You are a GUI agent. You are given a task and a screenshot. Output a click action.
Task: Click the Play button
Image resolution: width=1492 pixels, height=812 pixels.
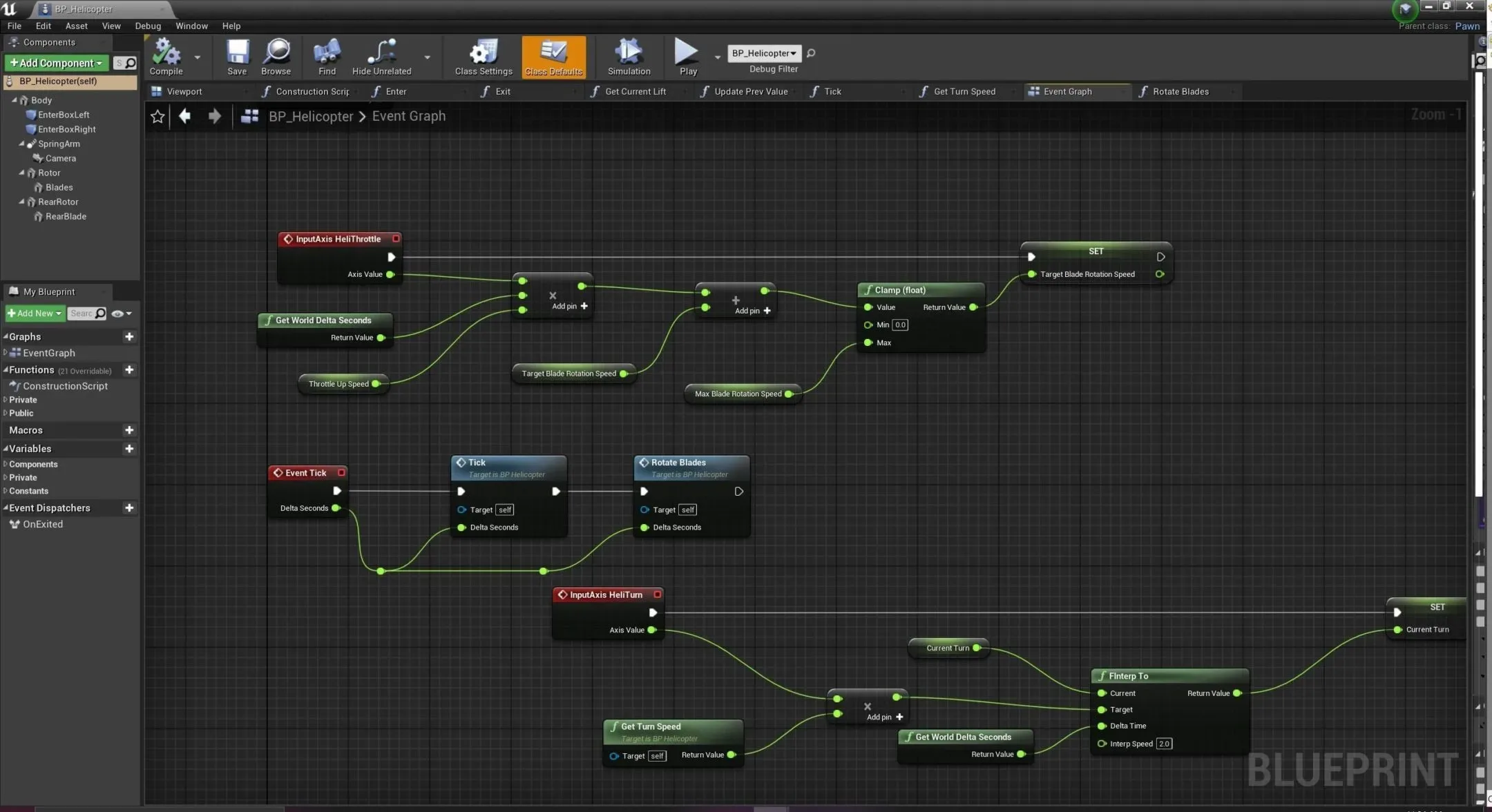[688, 57]
